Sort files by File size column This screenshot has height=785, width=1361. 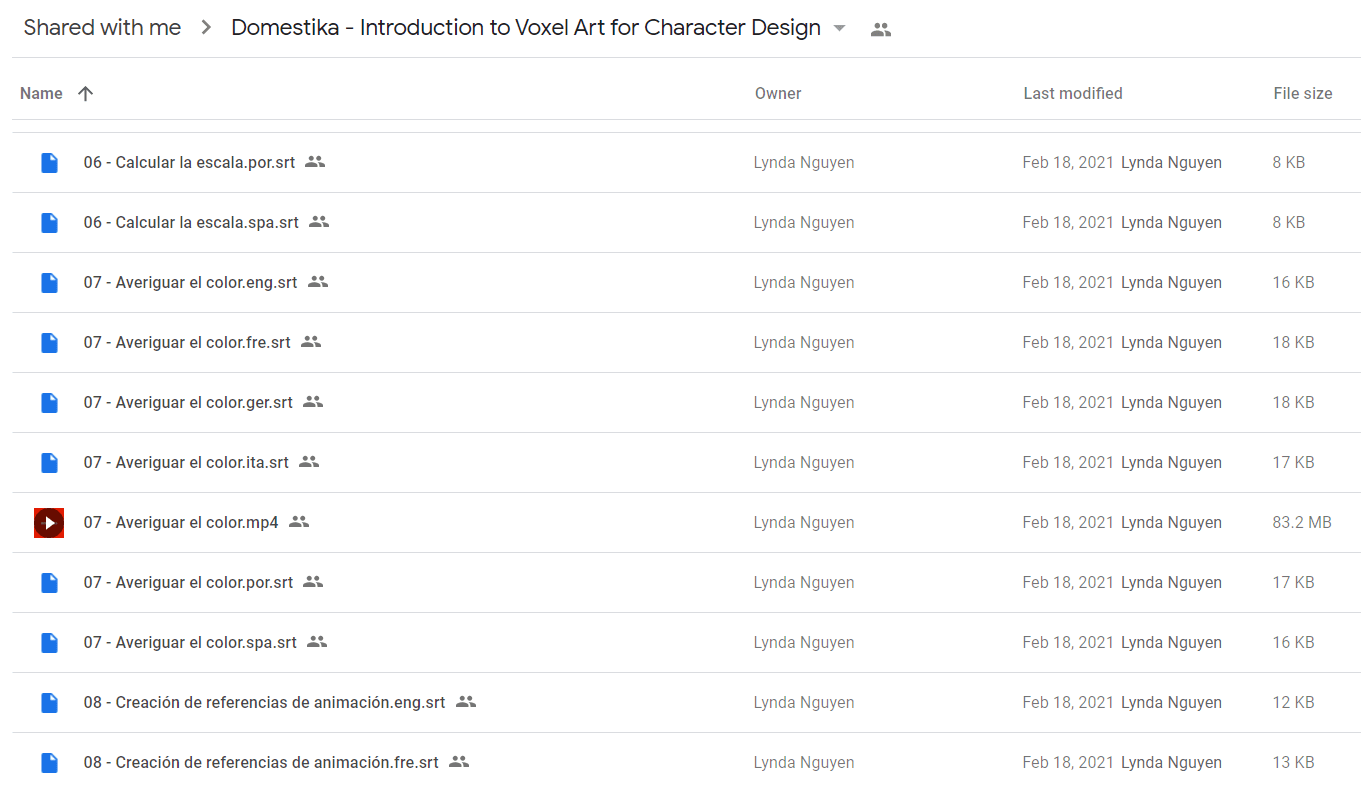[x=1302, y=93]
